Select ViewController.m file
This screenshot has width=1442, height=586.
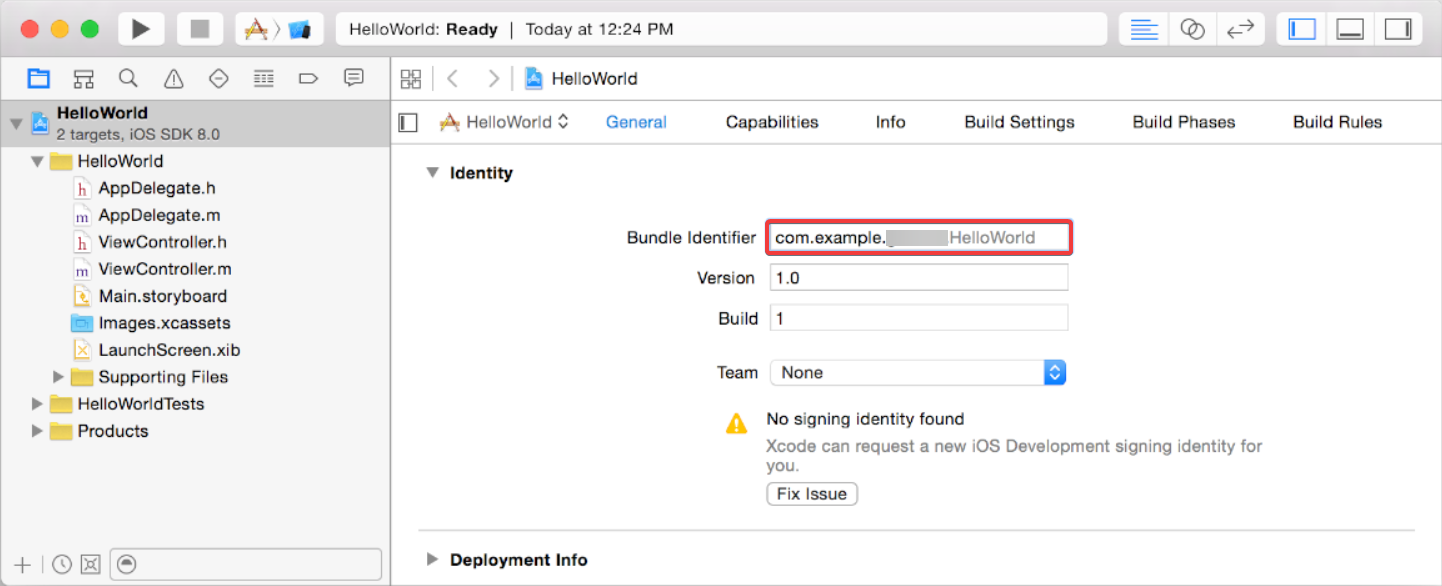[165, 269]
